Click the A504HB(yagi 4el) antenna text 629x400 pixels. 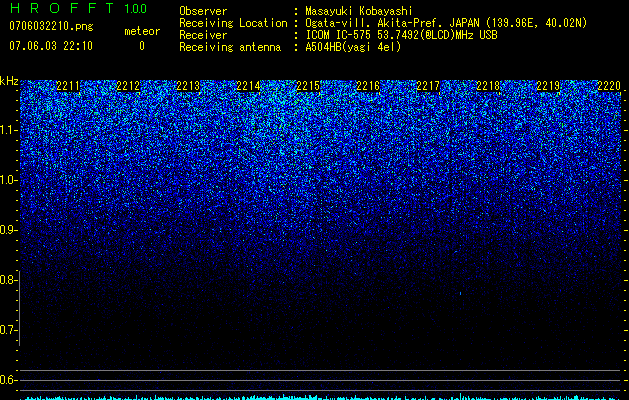353,47
